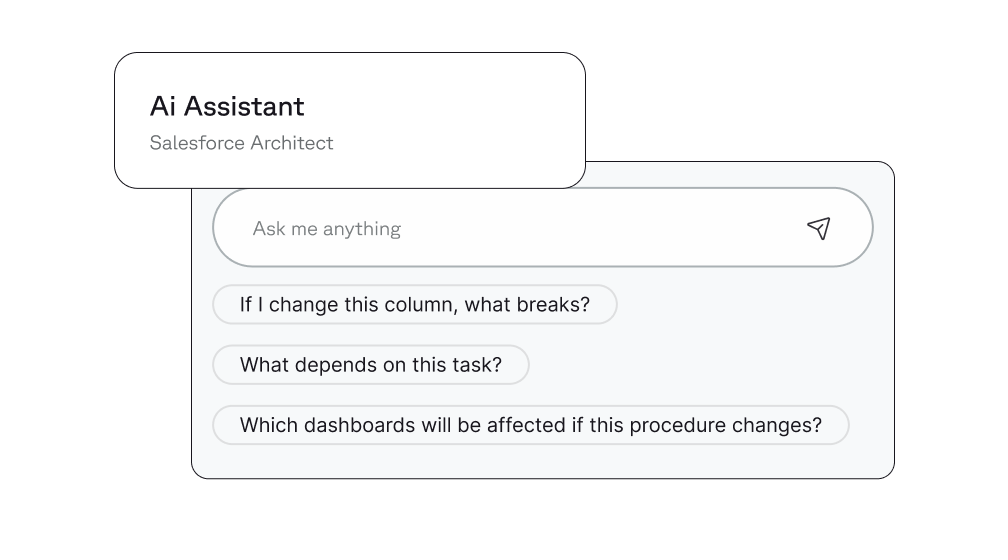Click the empty area of the chat panel
Viewport: 1008px width, 560px height.
pyautogui.click(x=700, y=360)
